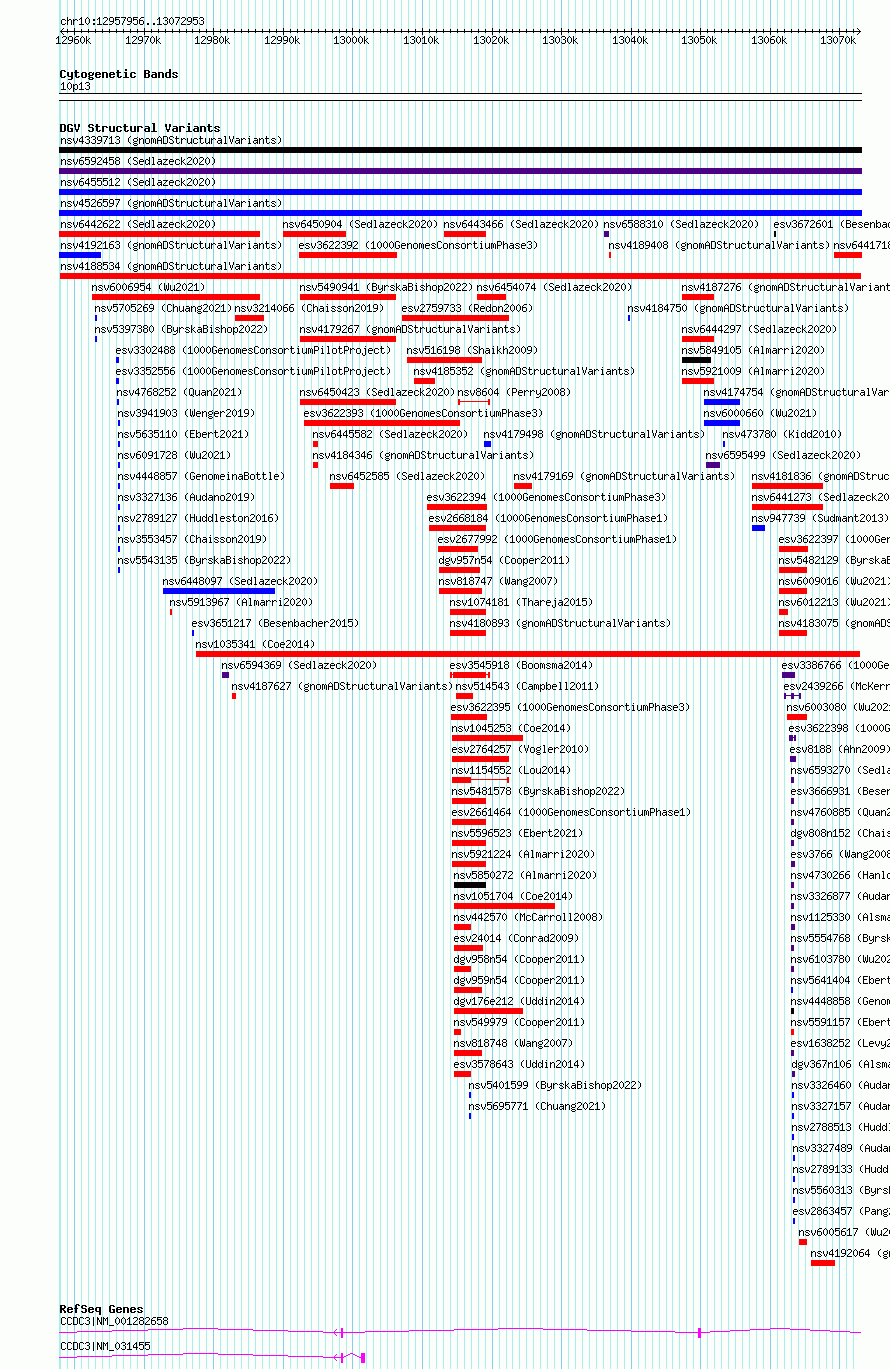
Task: Click nsv5849105 (Almarri2020) label
Action: [754, 350]
